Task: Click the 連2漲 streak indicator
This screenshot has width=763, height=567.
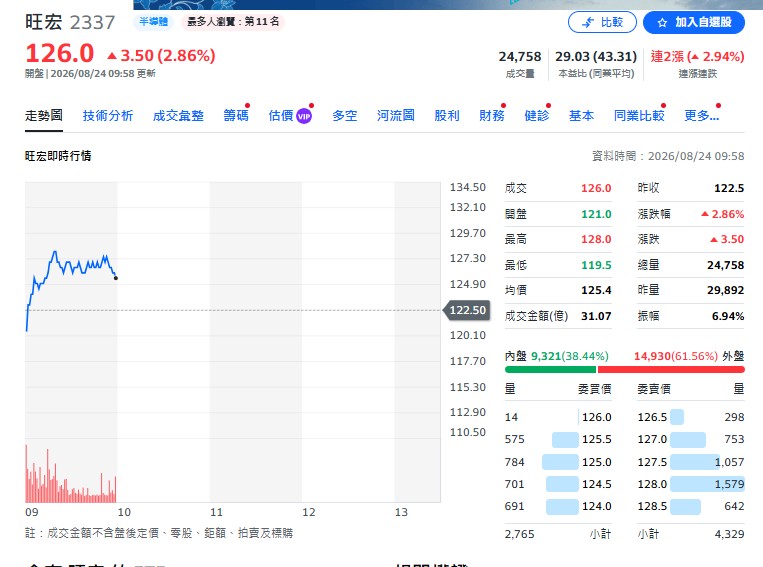Action: [697, 57]
